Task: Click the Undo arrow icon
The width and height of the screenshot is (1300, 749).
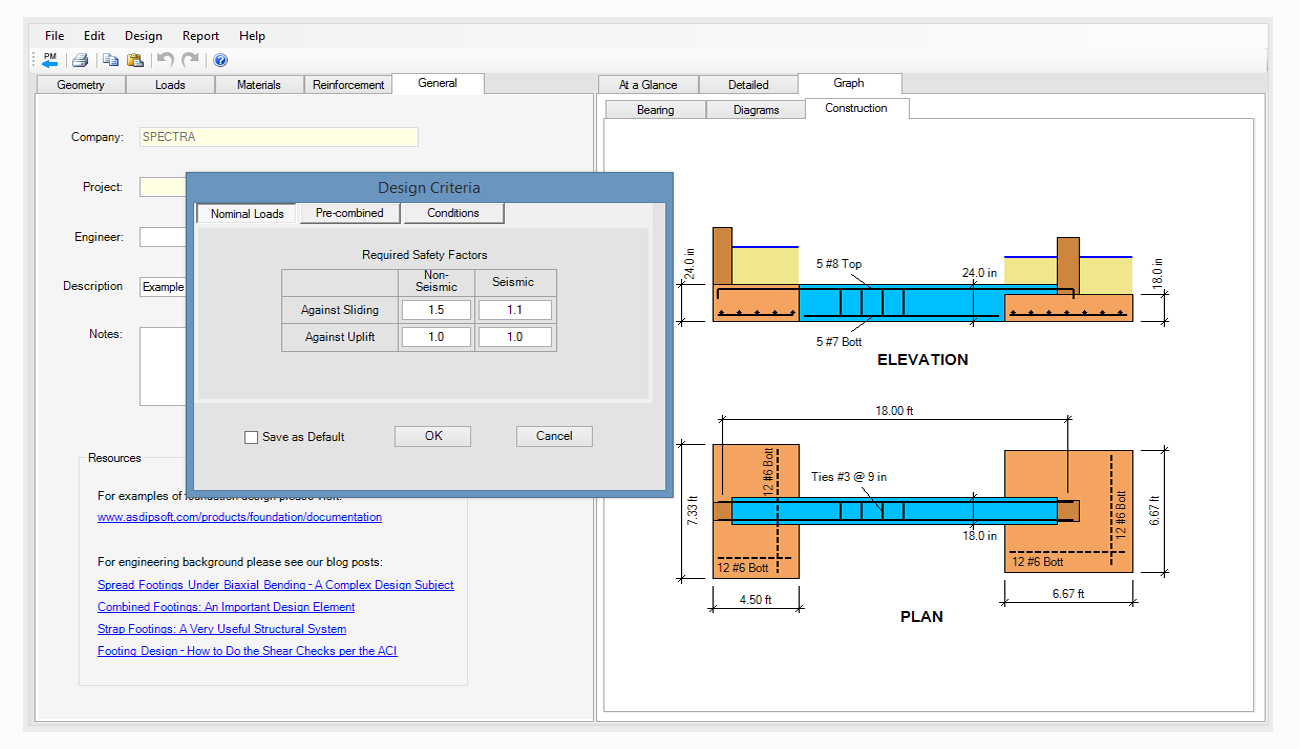Action: click(166, 60)
